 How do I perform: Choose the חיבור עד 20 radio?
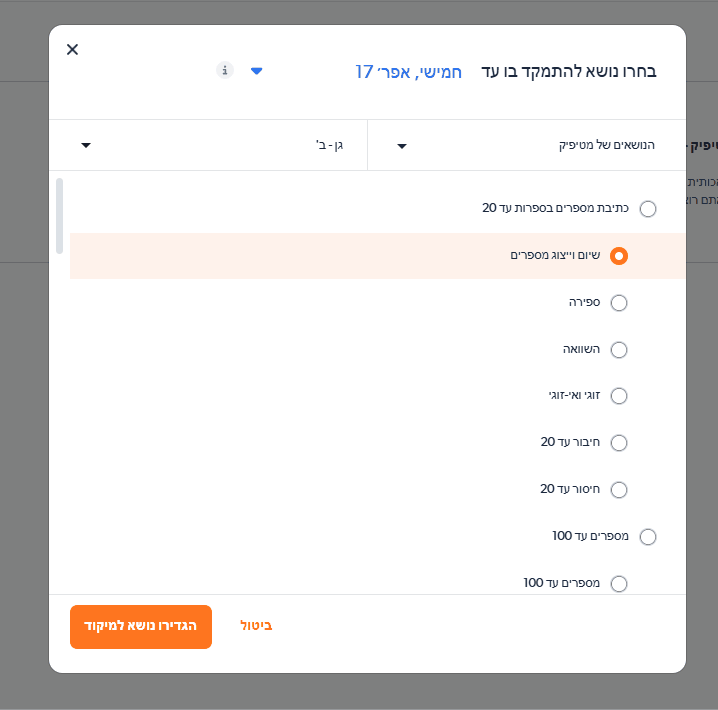coord(619,443)
